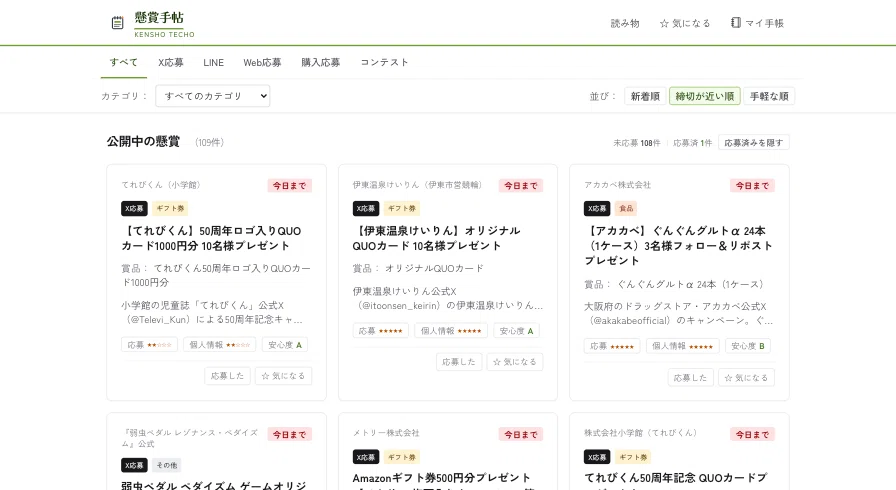Click the ギフト券 tag on メトリー株式会社 card
This screenshot has width=896, height=490.
[402, 457]
